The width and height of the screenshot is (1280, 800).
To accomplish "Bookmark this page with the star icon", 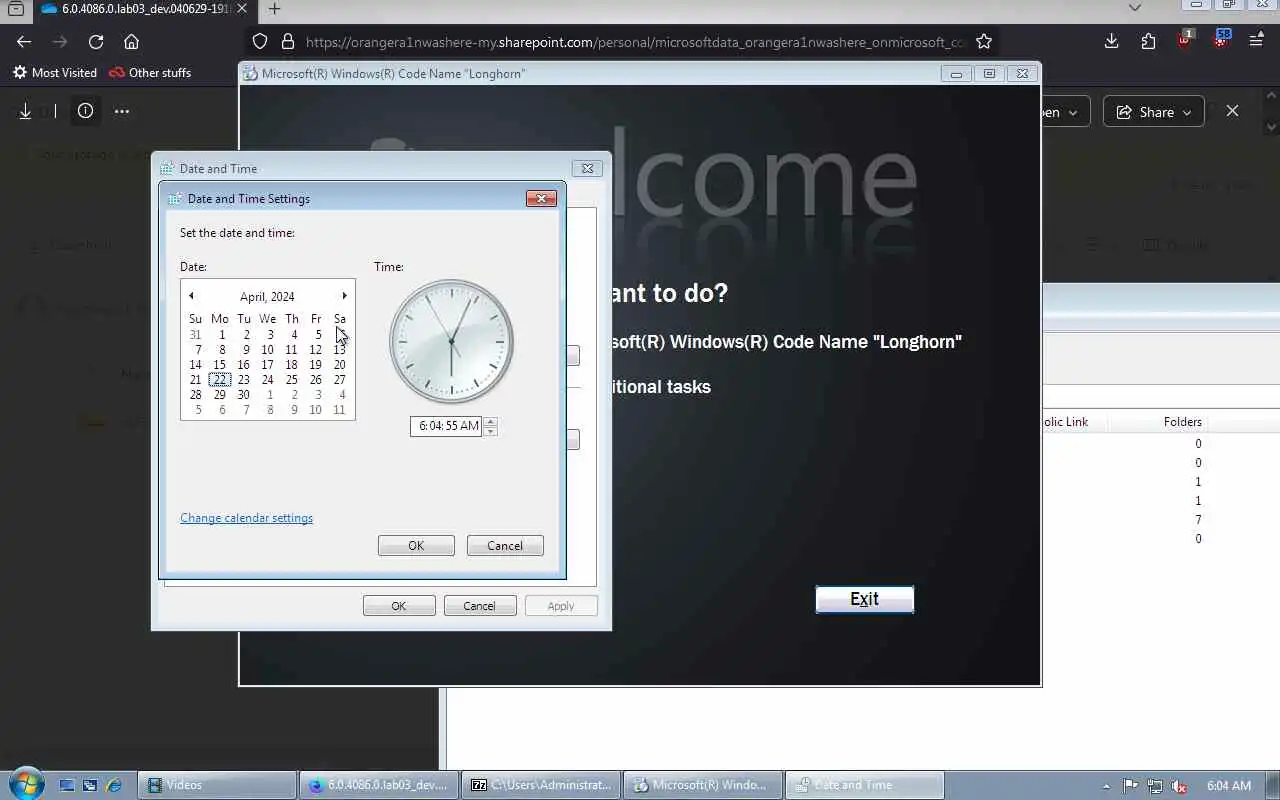I will (x=984, y=42).
